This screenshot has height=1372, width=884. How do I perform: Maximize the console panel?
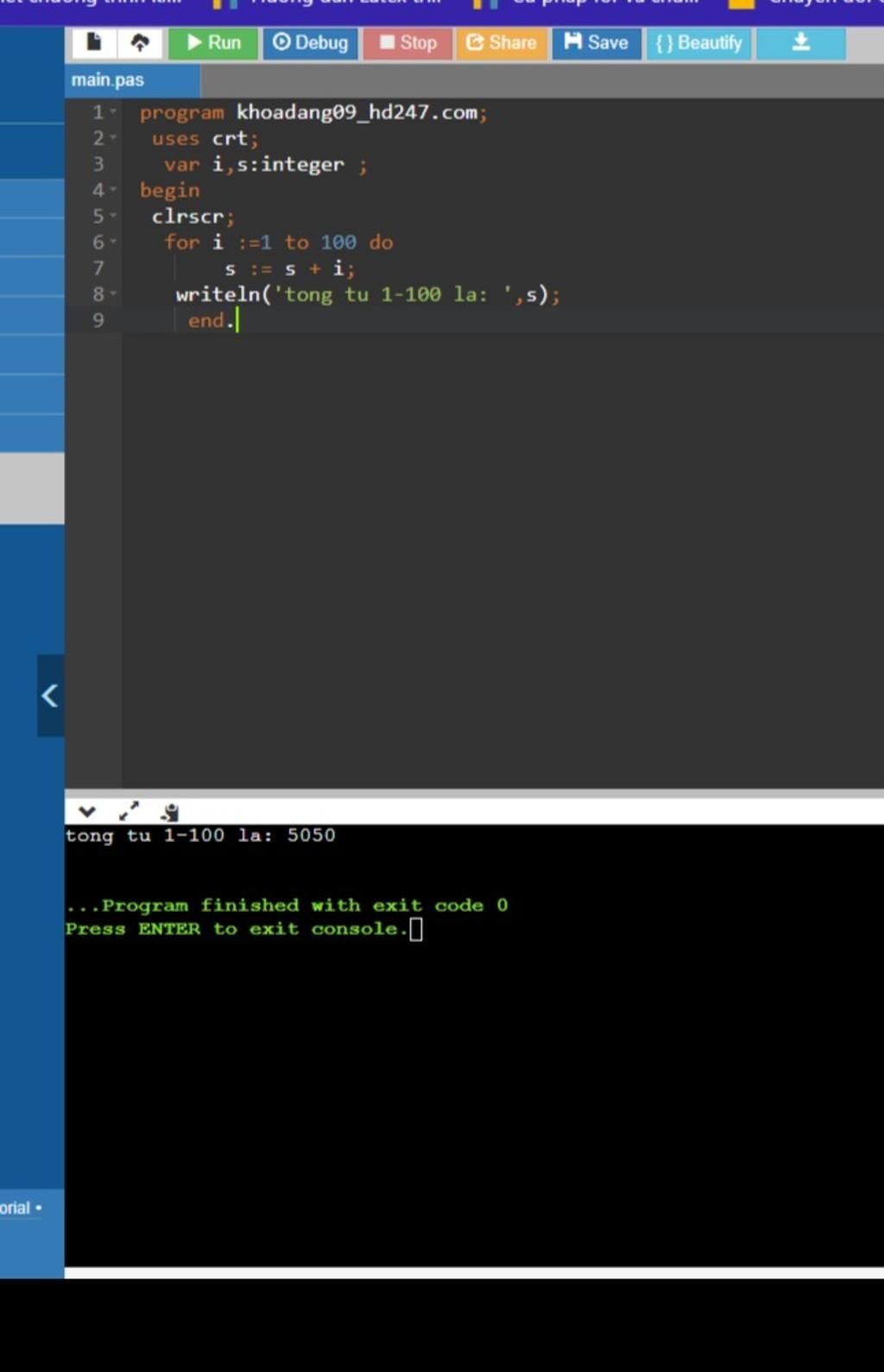coord(129,812)
